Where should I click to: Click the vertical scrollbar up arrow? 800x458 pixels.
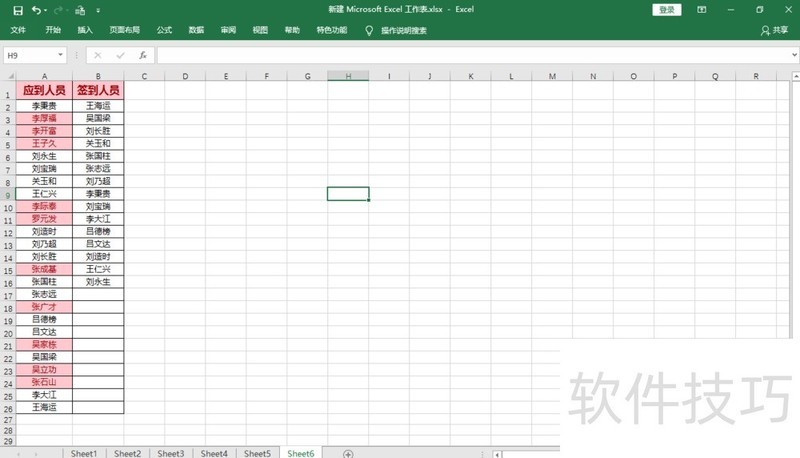pyautogui.click(x=795, y=76)
